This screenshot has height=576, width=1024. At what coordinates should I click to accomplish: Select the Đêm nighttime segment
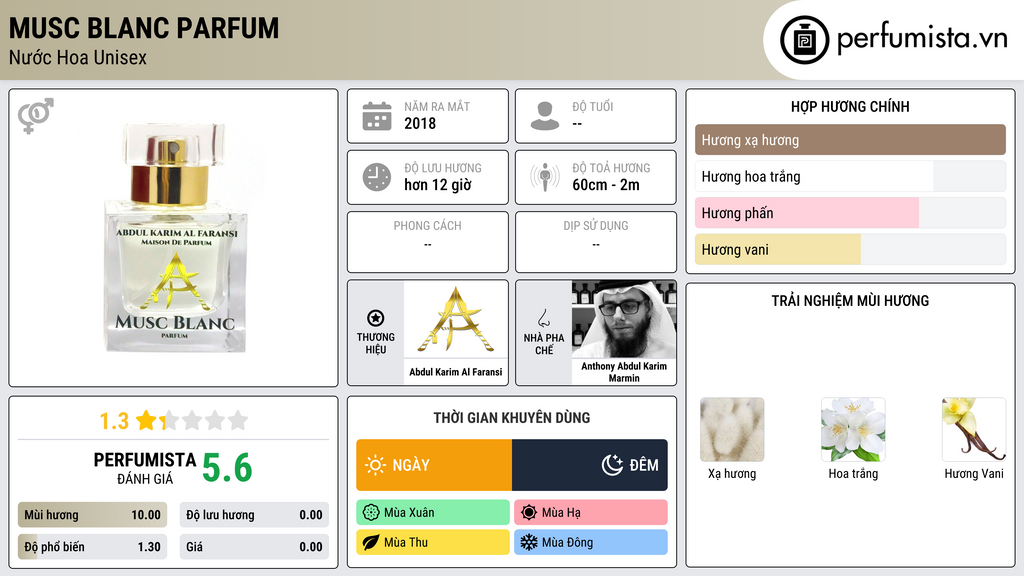[x=590, y=465]
